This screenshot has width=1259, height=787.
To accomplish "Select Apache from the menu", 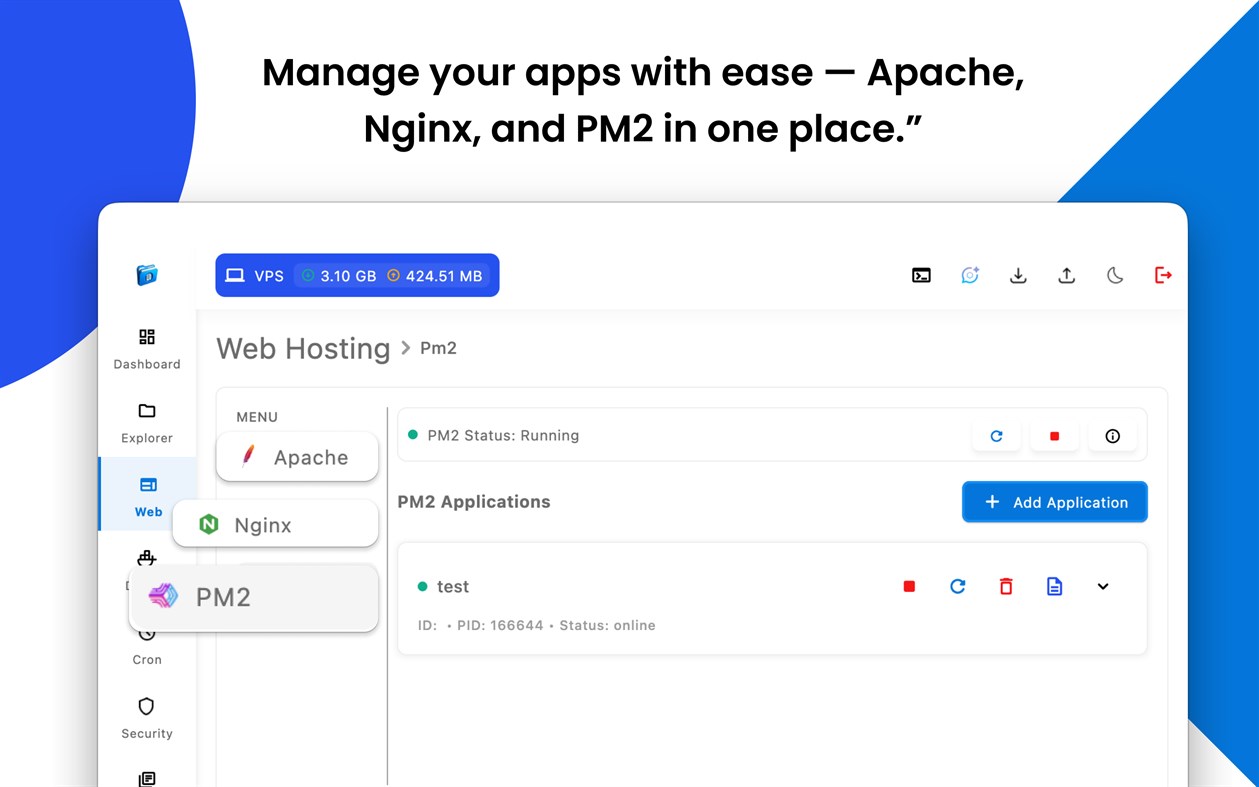I will tap(297, 457).
